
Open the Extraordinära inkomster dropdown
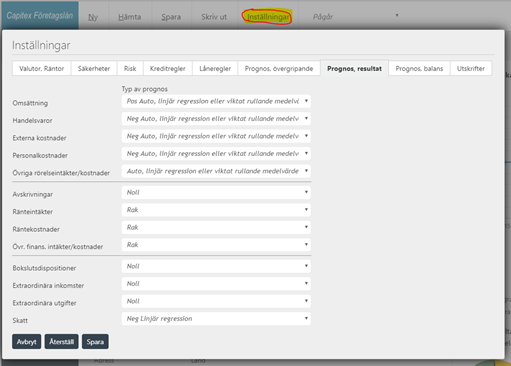click(216, 284)
